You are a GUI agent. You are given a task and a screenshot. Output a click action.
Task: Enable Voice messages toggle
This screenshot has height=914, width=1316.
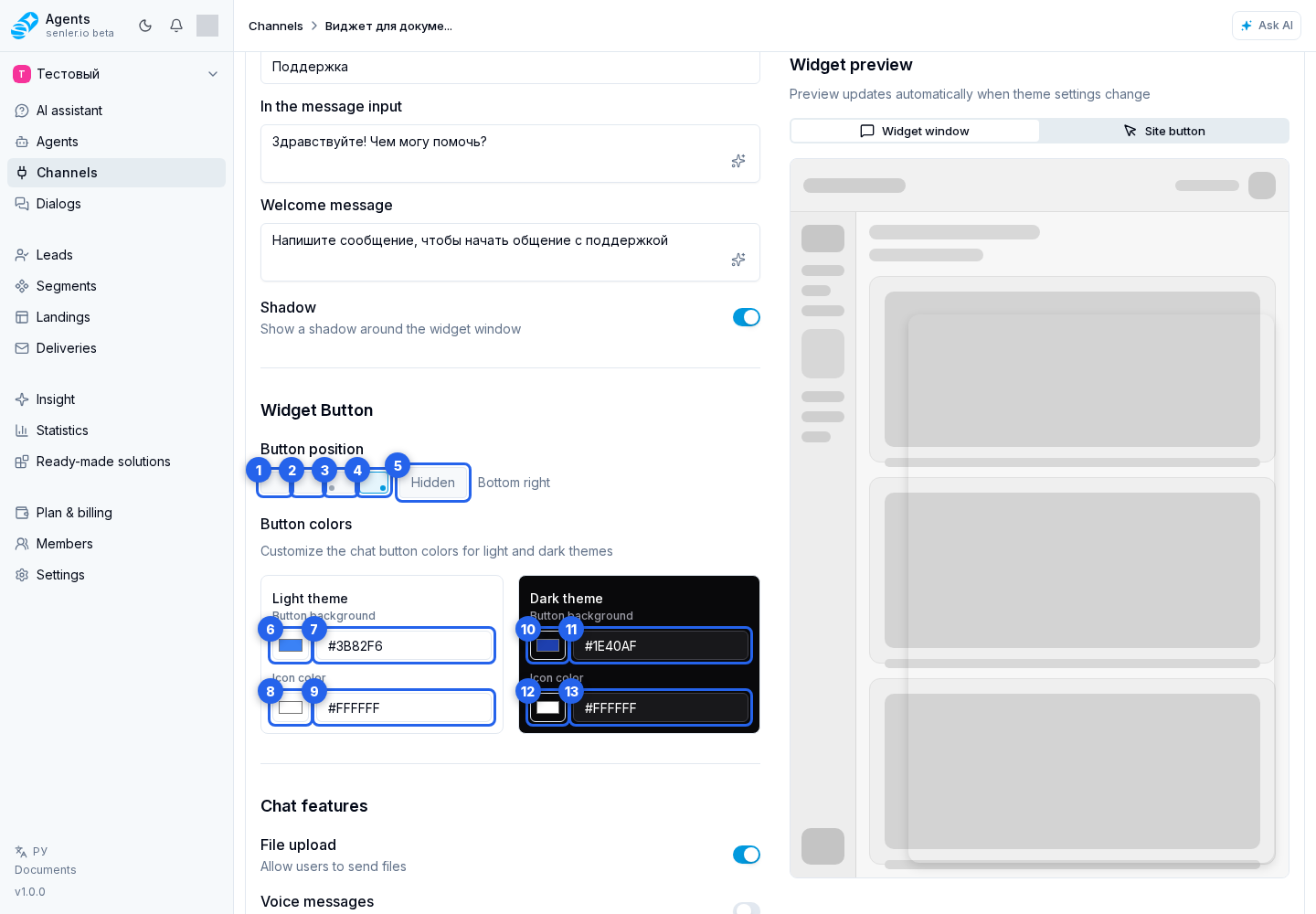coord(747,909)
